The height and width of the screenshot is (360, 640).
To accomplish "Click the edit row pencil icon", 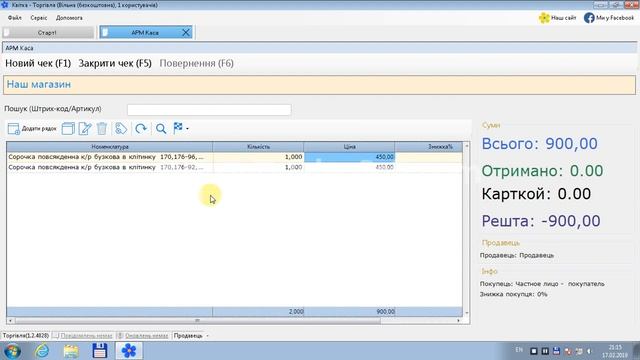I will click(x=85, y=129).
